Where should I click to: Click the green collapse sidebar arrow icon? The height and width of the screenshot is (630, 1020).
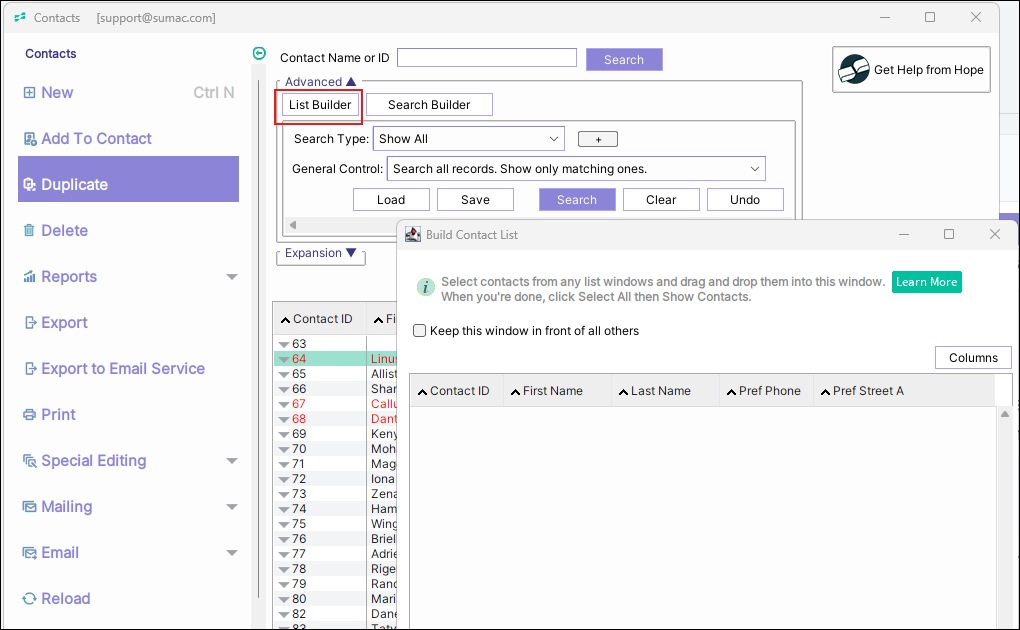[260, 54]
